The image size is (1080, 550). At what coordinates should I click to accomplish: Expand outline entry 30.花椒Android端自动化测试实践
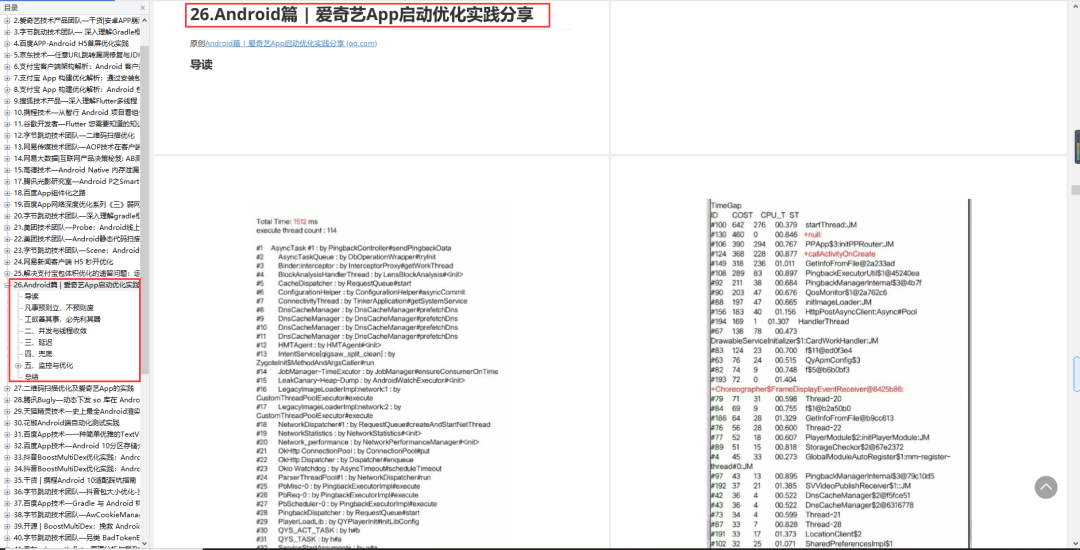tap(7, 423)
